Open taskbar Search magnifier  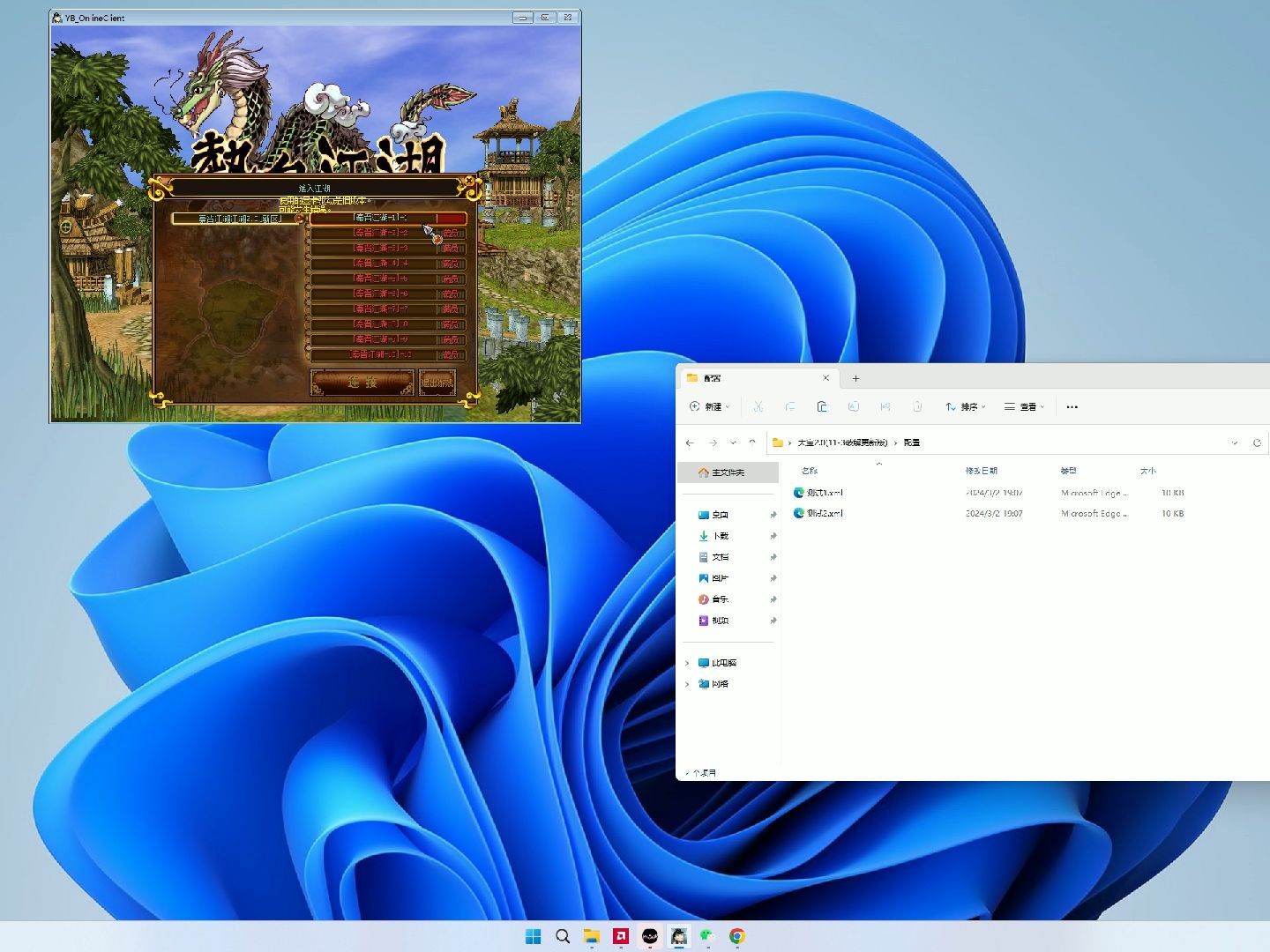pos(563,936)
